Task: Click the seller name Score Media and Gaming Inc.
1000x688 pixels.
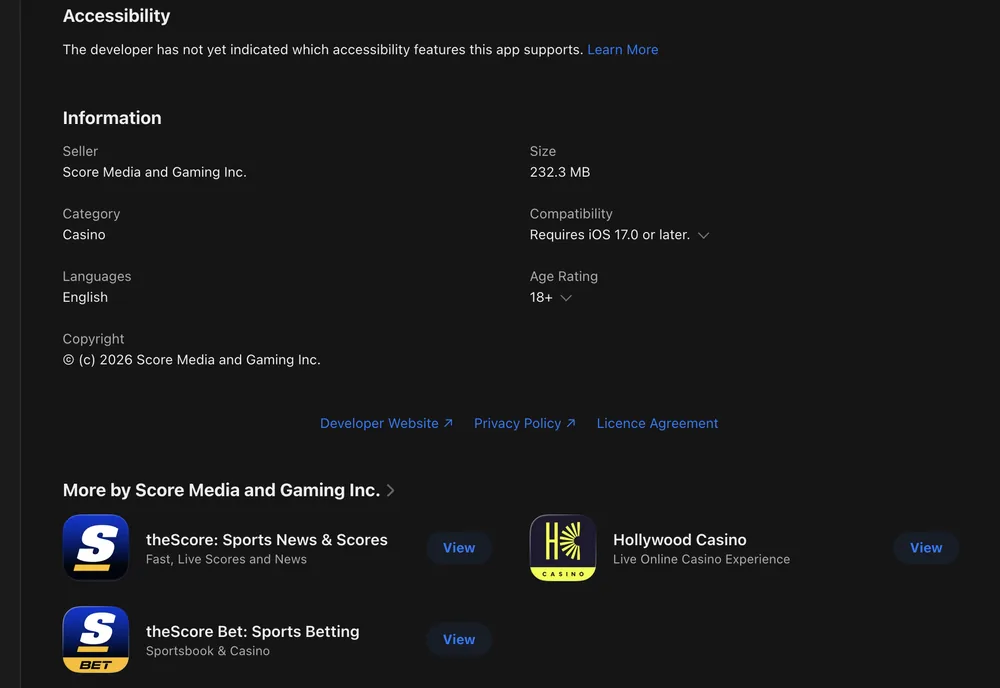Action: click(x=154, y=172)
